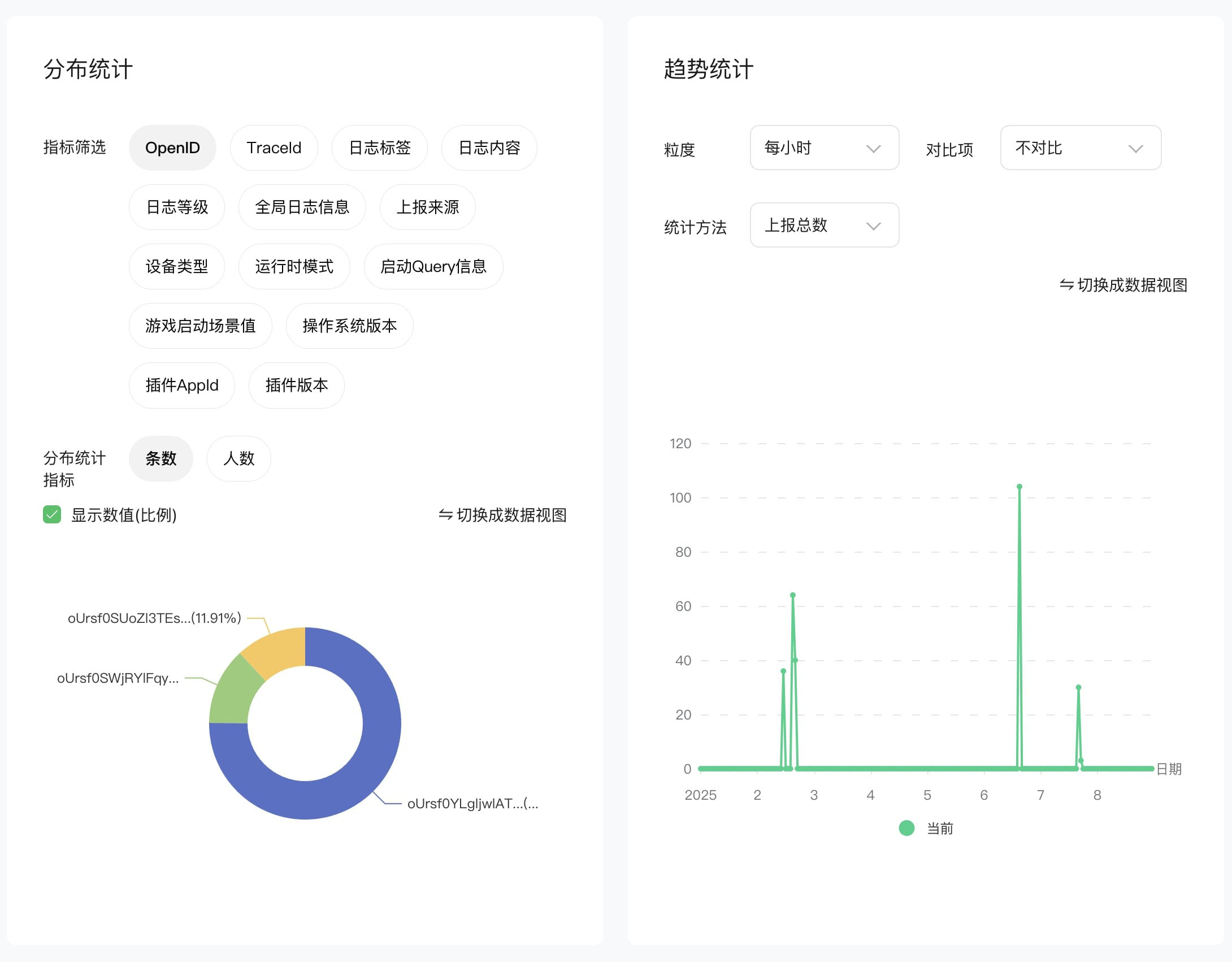Select the TraceId metric filter
Screen dimensions: 1232x962
point(274,148)
